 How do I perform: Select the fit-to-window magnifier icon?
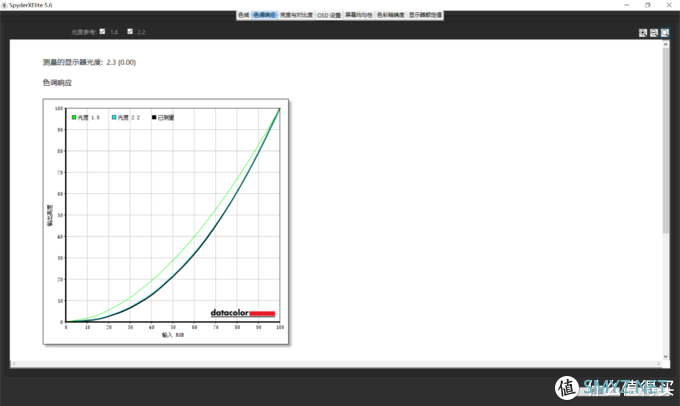click(x=665, y=33)
